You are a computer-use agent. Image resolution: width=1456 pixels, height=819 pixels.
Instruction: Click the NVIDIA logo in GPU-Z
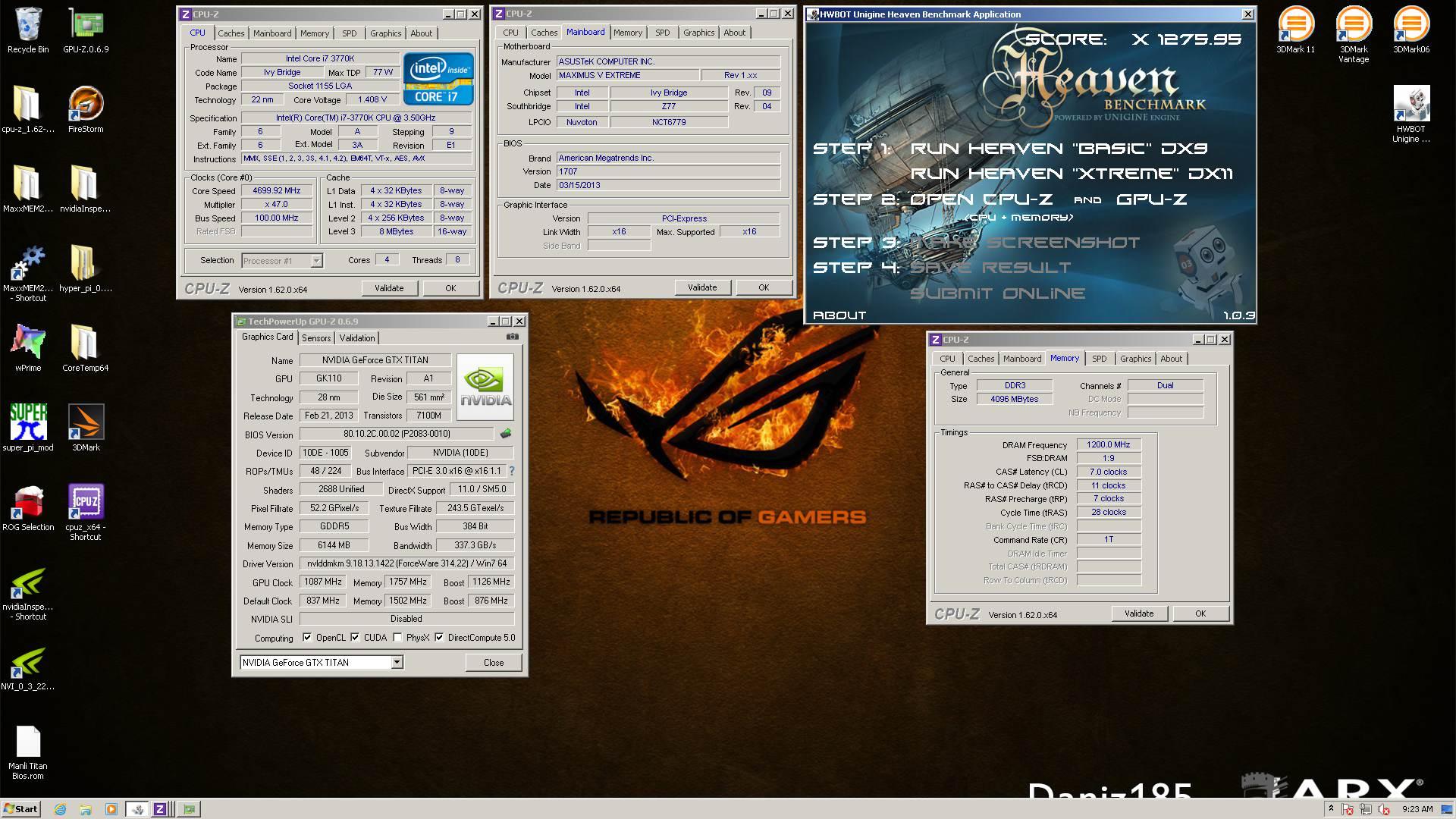click(485, 387)
